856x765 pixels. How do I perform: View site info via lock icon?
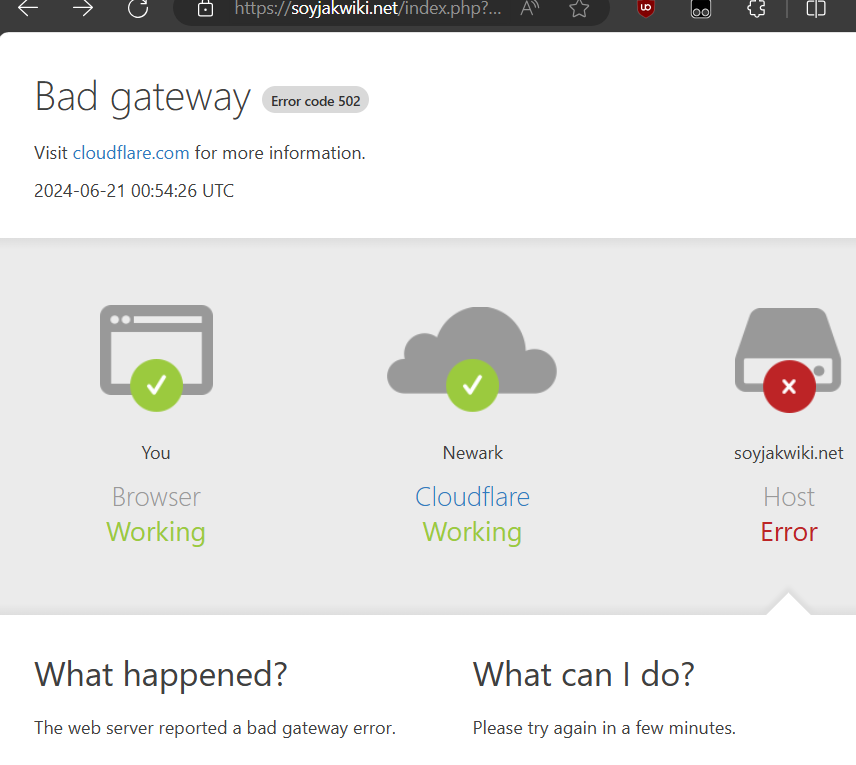pyautogui.click(x=205, y=9)
